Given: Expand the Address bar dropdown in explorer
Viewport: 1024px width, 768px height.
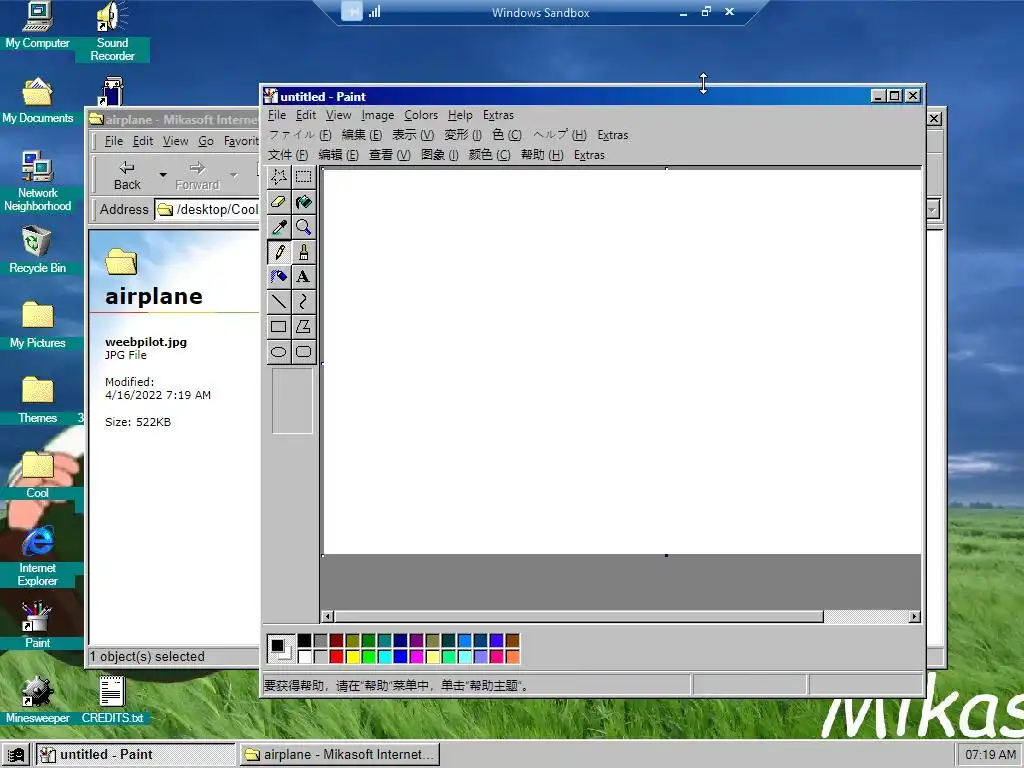Looking at the screenshot, I should click(x=933, y=209).
